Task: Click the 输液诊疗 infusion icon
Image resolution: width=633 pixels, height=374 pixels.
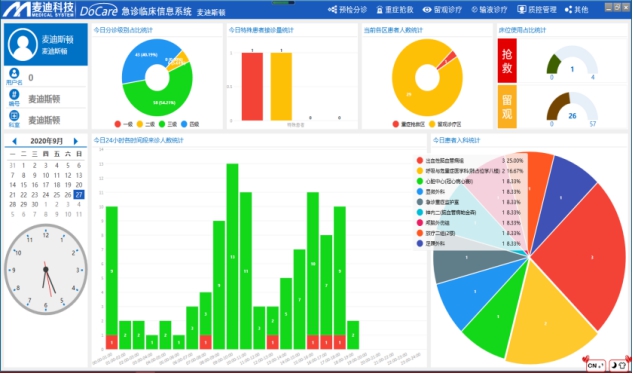Action: click(474, 9)
